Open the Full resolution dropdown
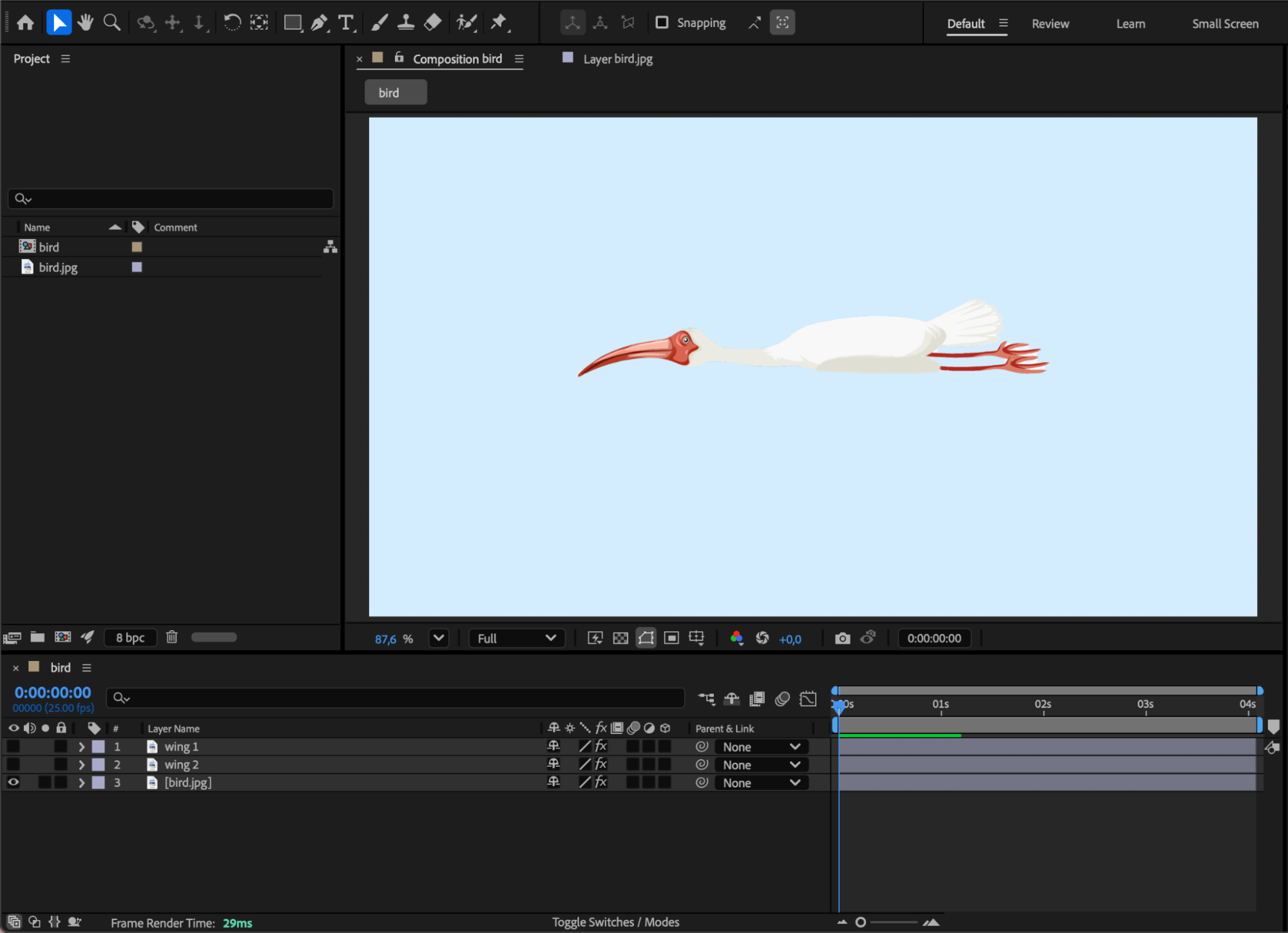 517,638
